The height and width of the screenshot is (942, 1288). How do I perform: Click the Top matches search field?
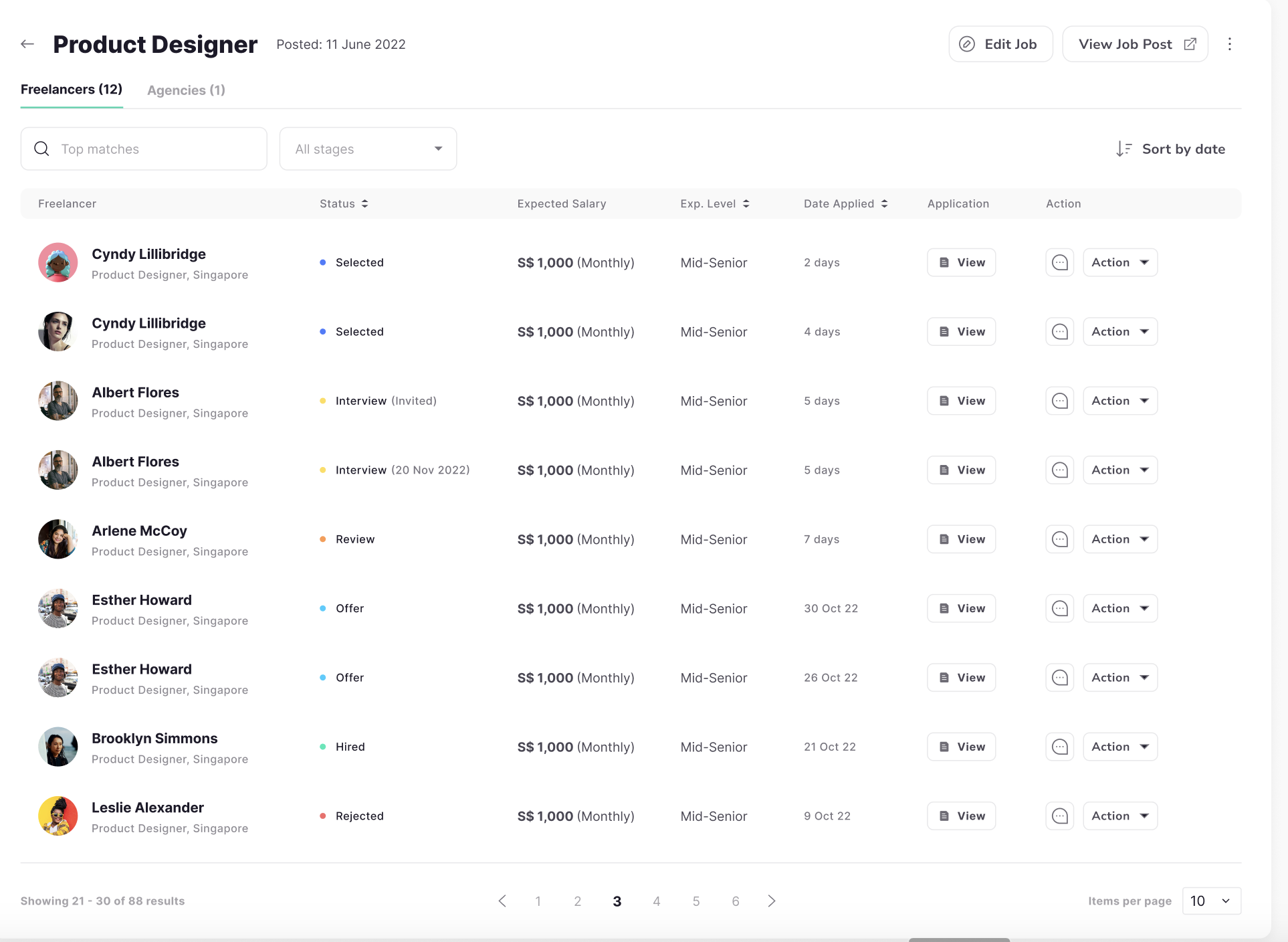point(144,149)
